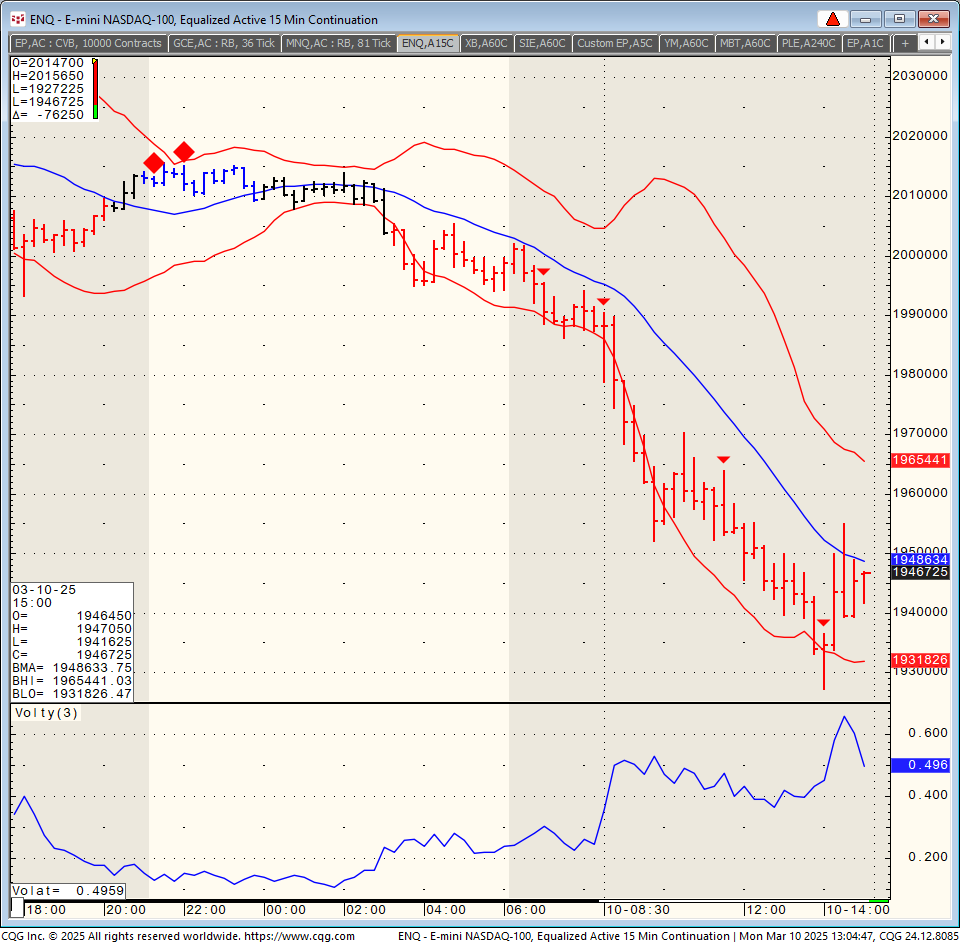Click the O=2014700 header value box

tap(48, 63)
